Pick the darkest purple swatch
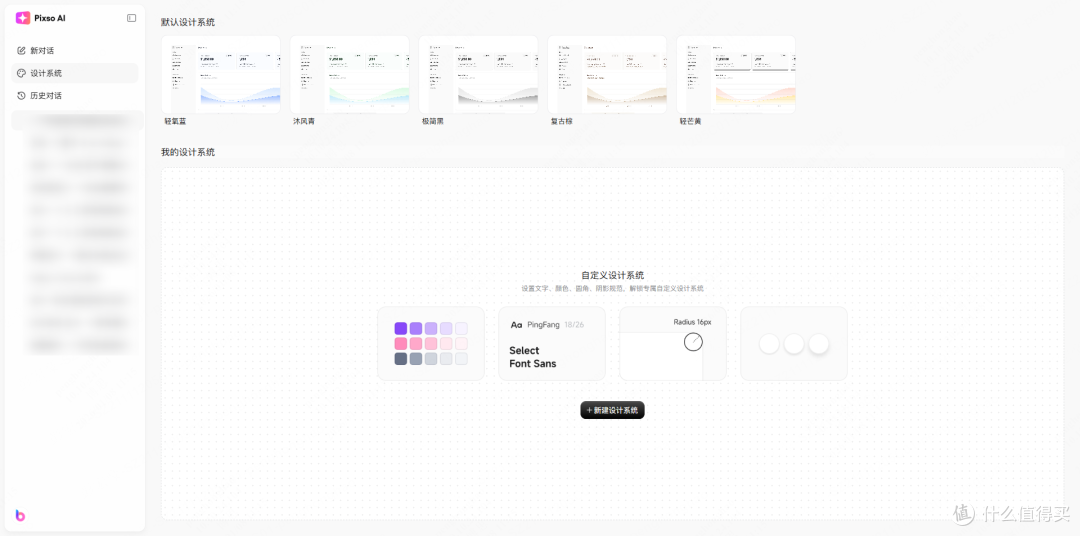 401,329
